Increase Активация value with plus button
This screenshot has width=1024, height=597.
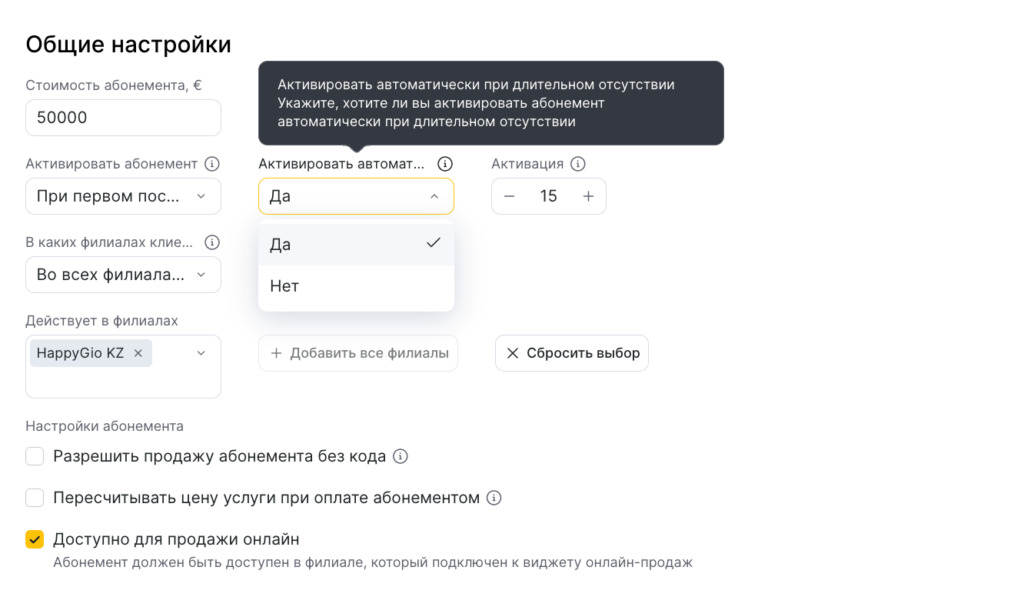pyautogui.click(x=588, y=196)
